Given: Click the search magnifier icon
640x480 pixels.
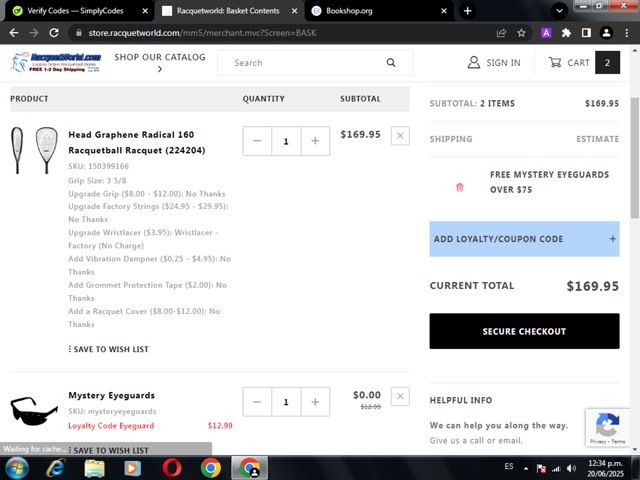Looking at the screenshot, I should click(391, 63).
